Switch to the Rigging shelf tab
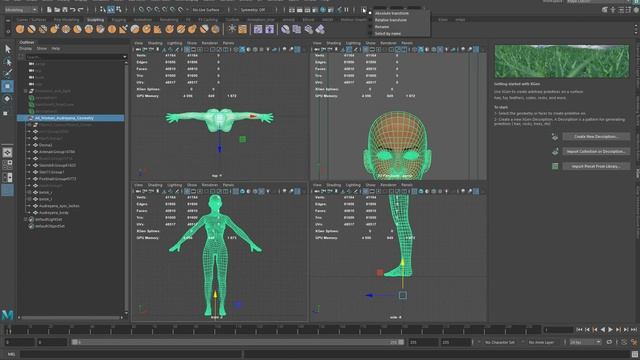 click(119, 20)
